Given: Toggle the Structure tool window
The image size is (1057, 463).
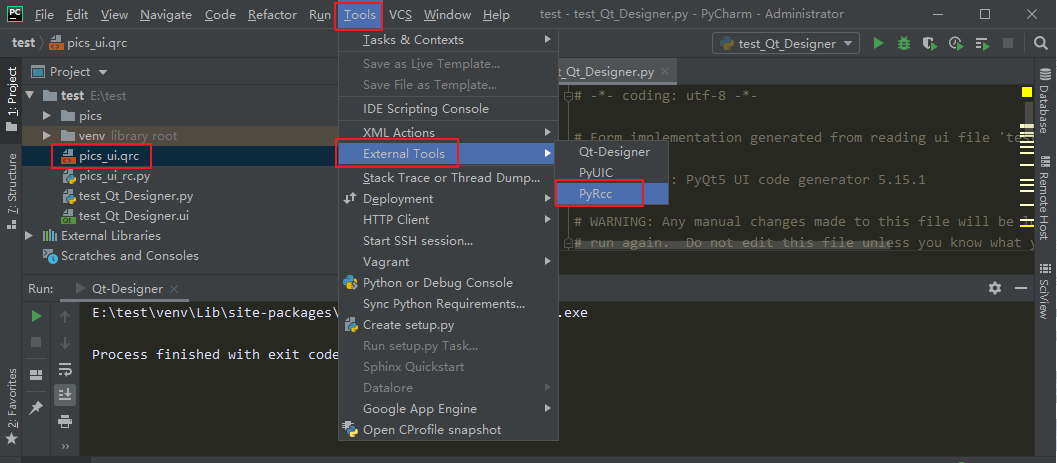Looking at the screenshot, I should pos(11,192).
